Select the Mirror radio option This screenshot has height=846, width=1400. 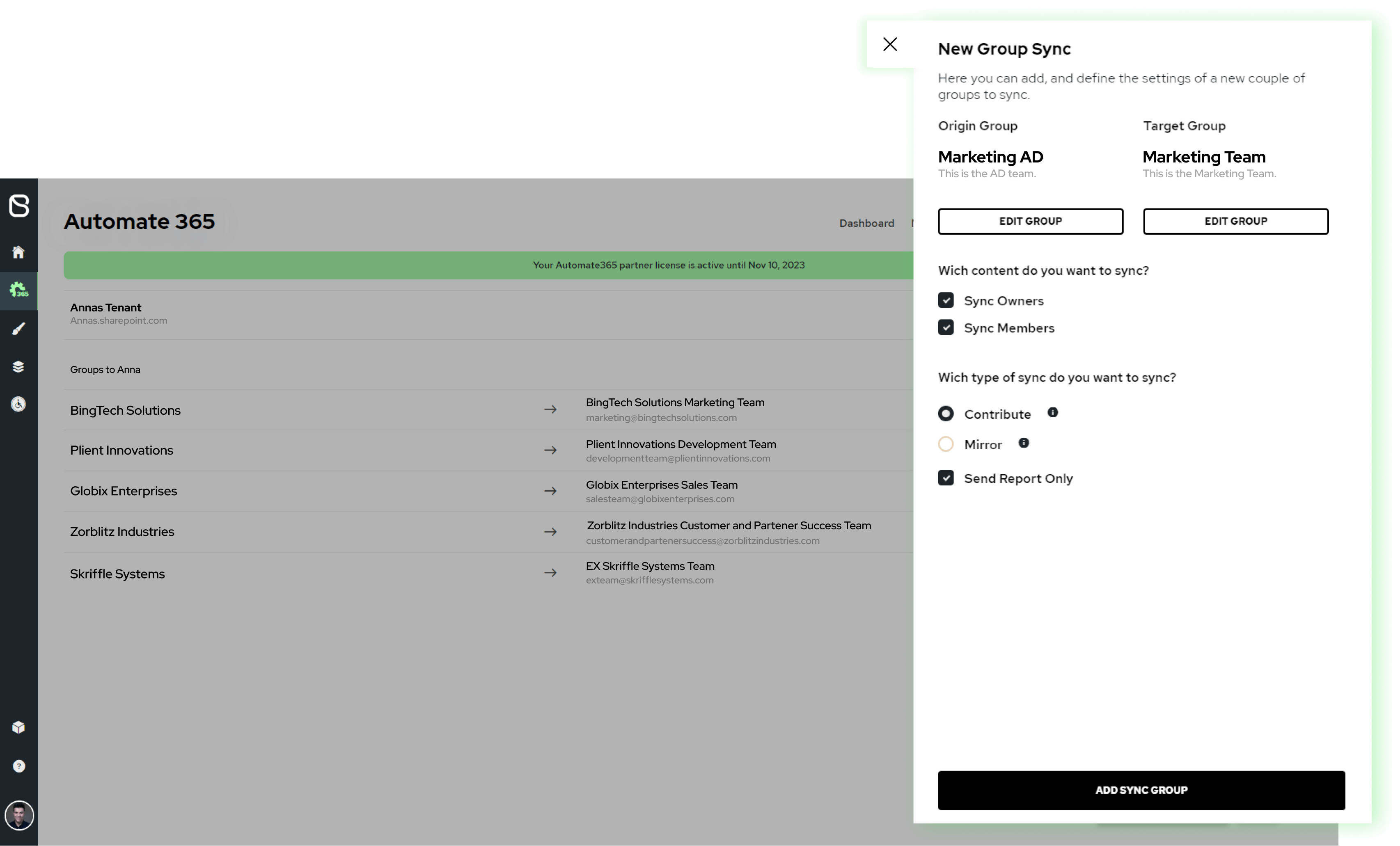946,444
